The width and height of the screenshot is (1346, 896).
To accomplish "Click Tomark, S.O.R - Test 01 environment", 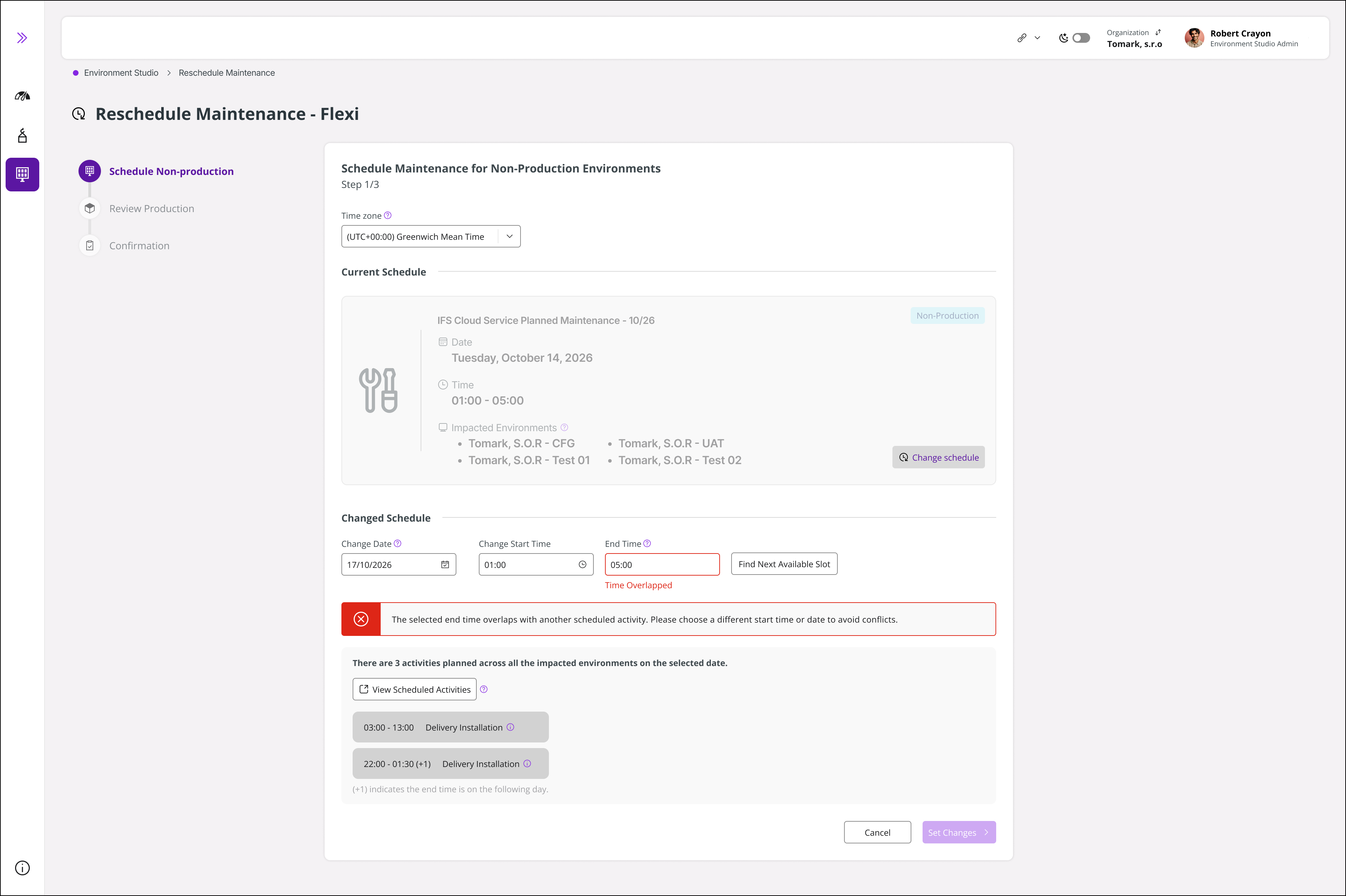I will coord(529,460).
